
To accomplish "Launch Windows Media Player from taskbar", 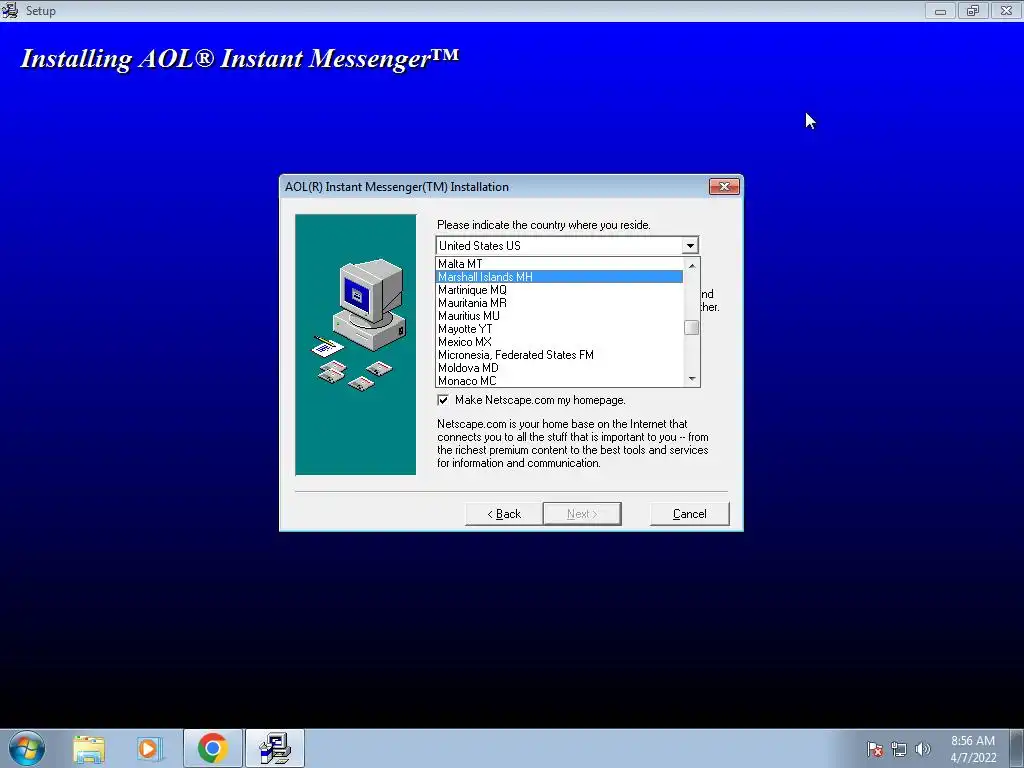I will (x=149, y=748).
